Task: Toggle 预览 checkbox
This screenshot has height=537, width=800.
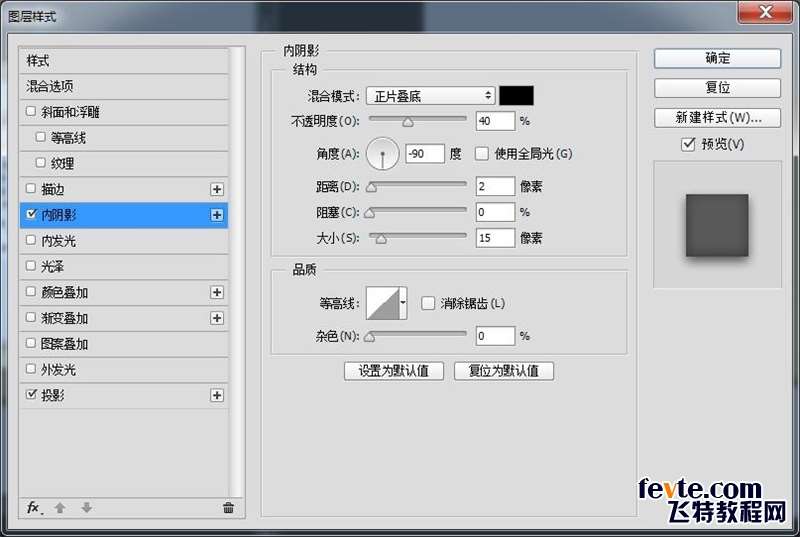Action: [x=688, y=144]
